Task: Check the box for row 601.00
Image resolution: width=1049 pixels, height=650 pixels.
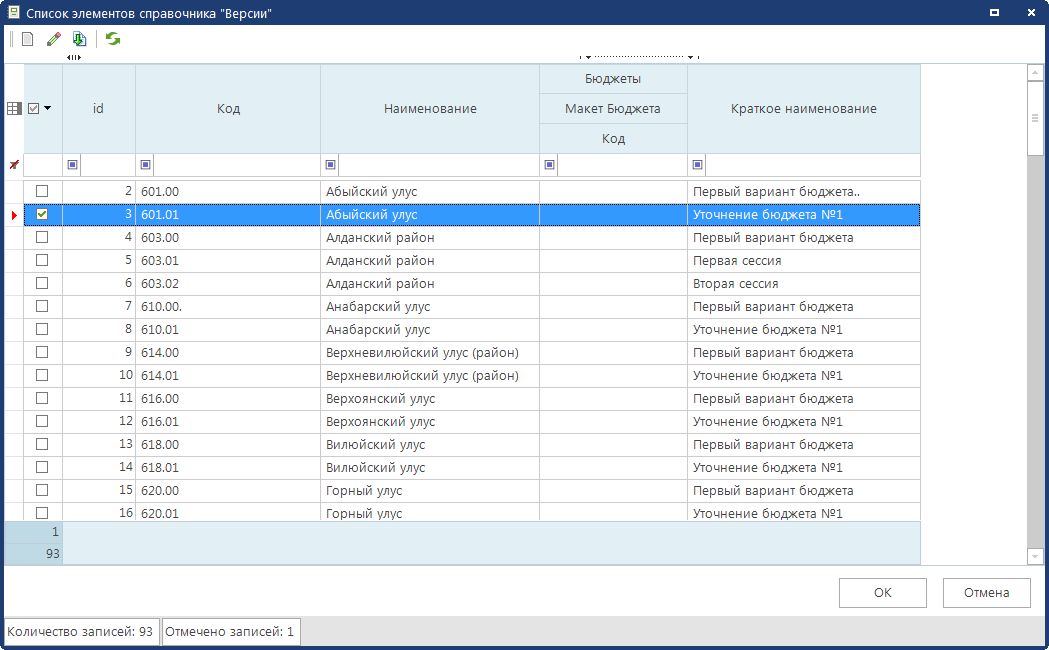Action: click(42, 191)
